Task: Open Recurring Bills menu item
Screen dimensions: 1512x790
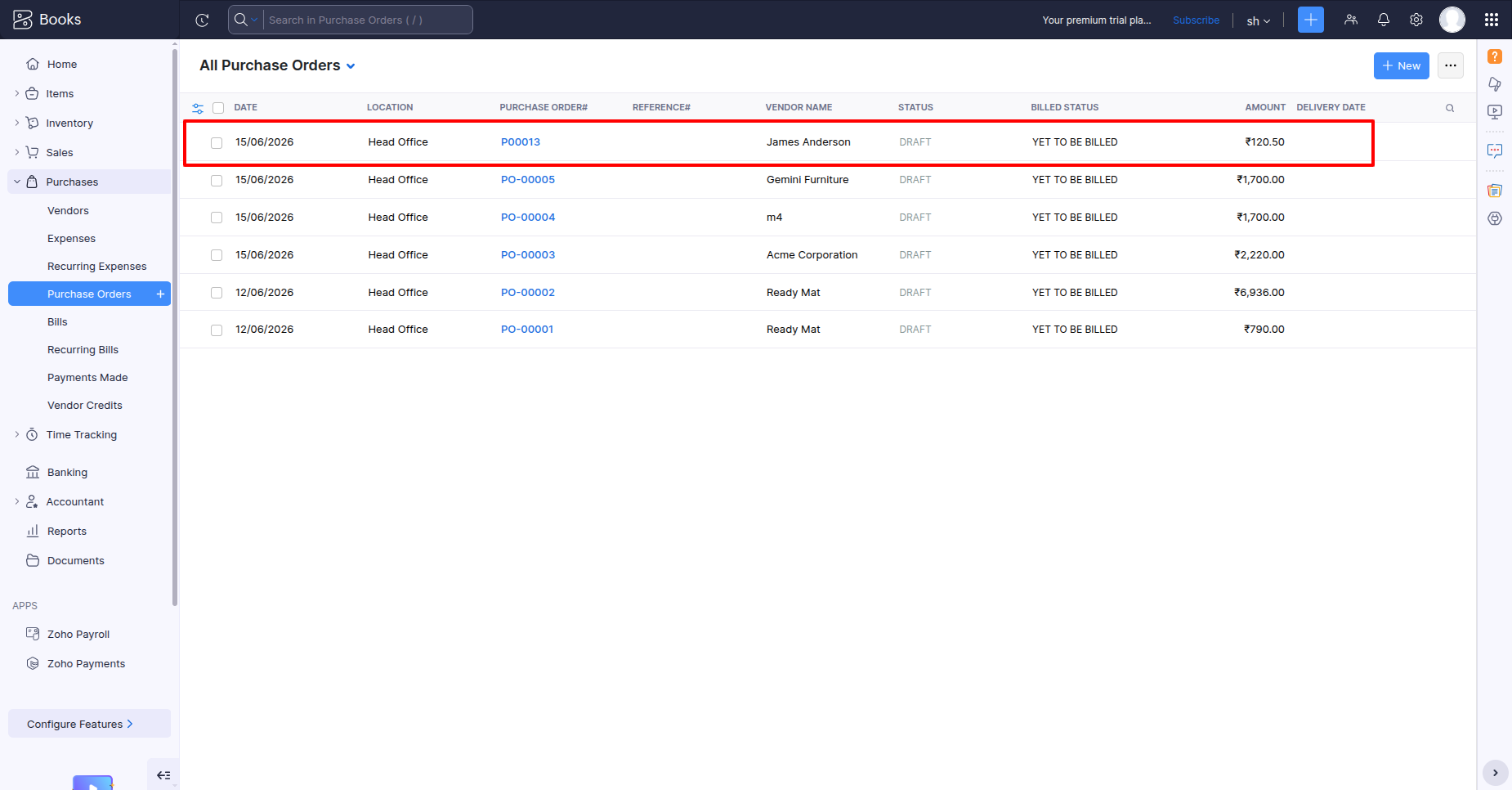Action: (83, 349)
